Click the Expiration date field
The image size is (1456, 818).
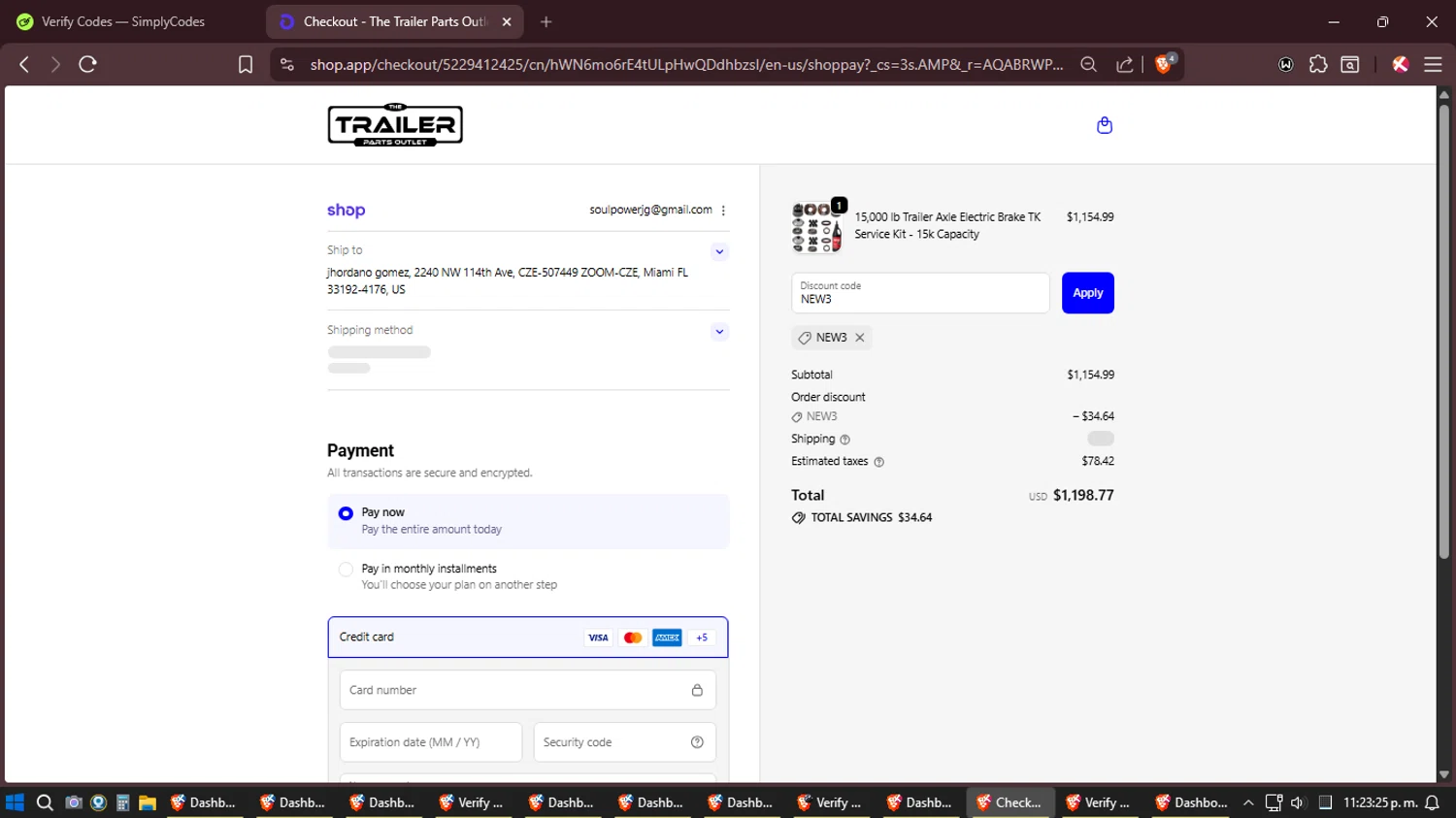tap(430, 742)
